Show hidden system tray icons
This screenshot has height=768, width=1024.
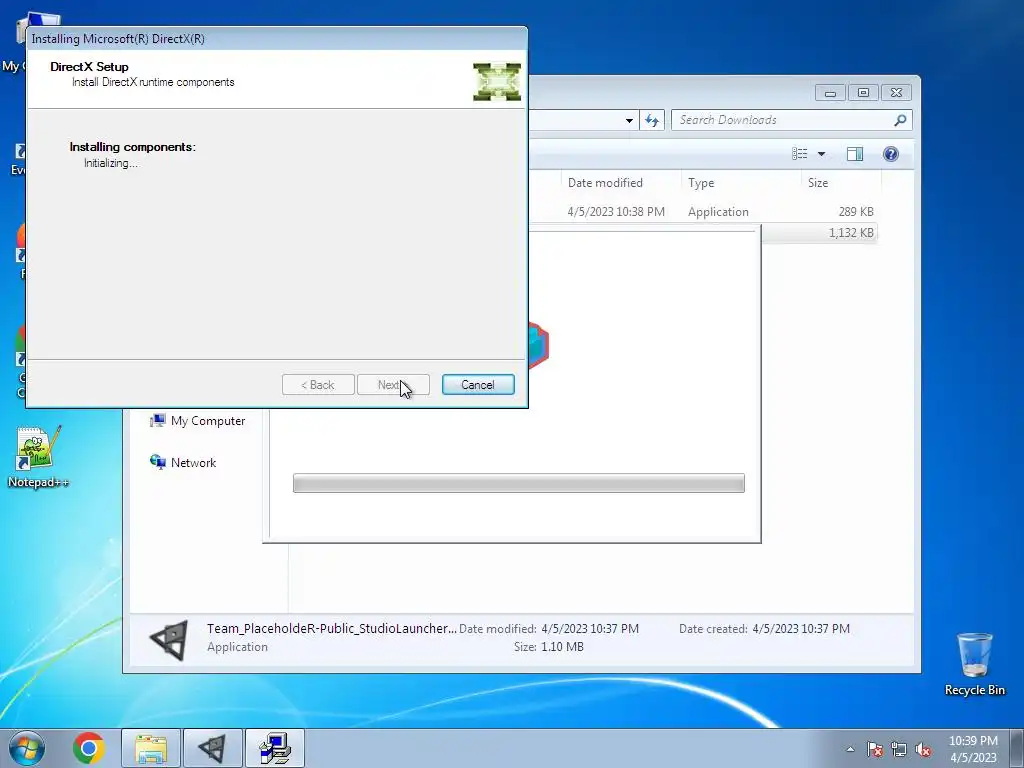click(x=850, y=749)
